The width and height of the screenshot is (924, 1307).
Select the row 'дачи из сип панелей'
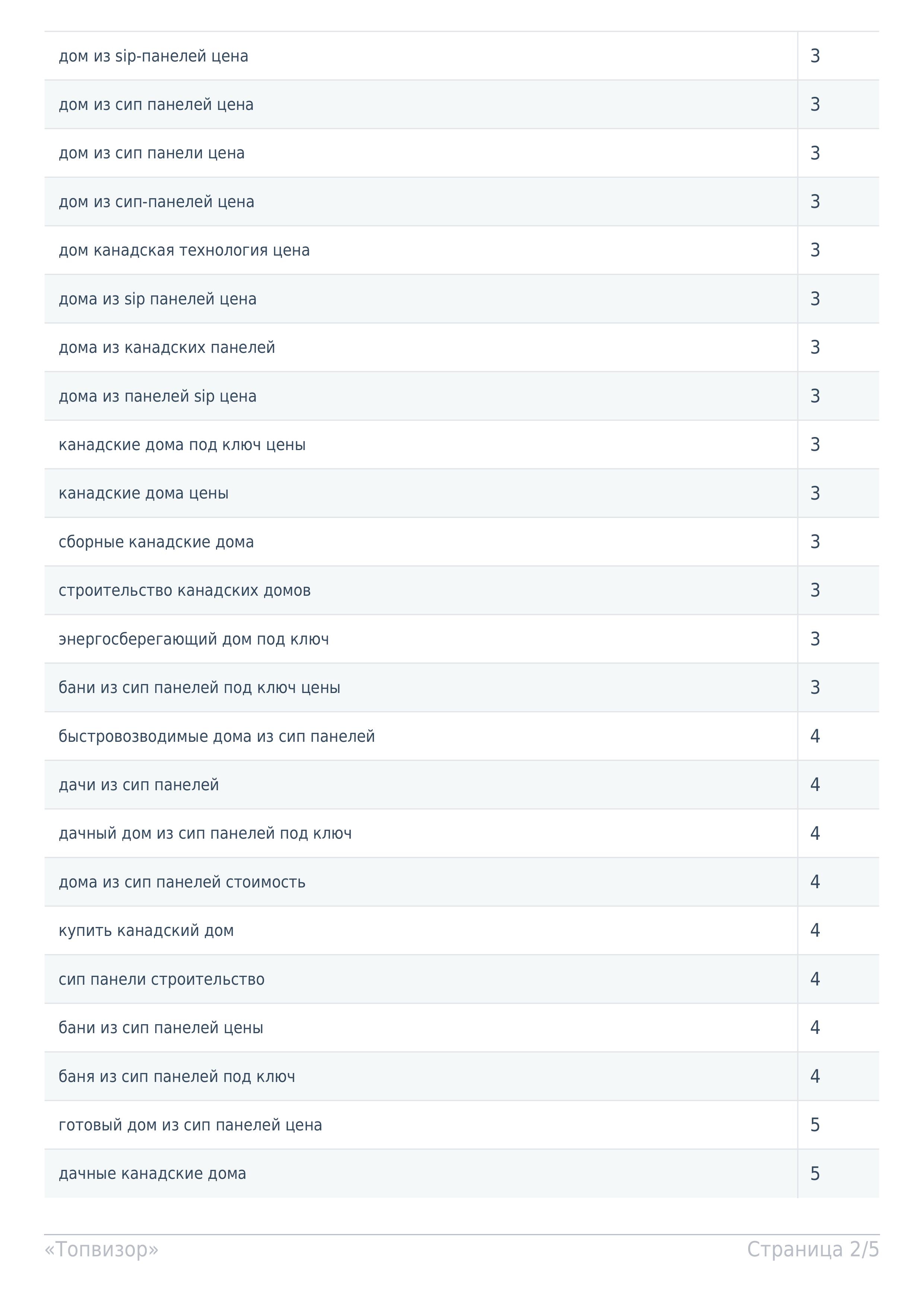click(x=461, y=785)
